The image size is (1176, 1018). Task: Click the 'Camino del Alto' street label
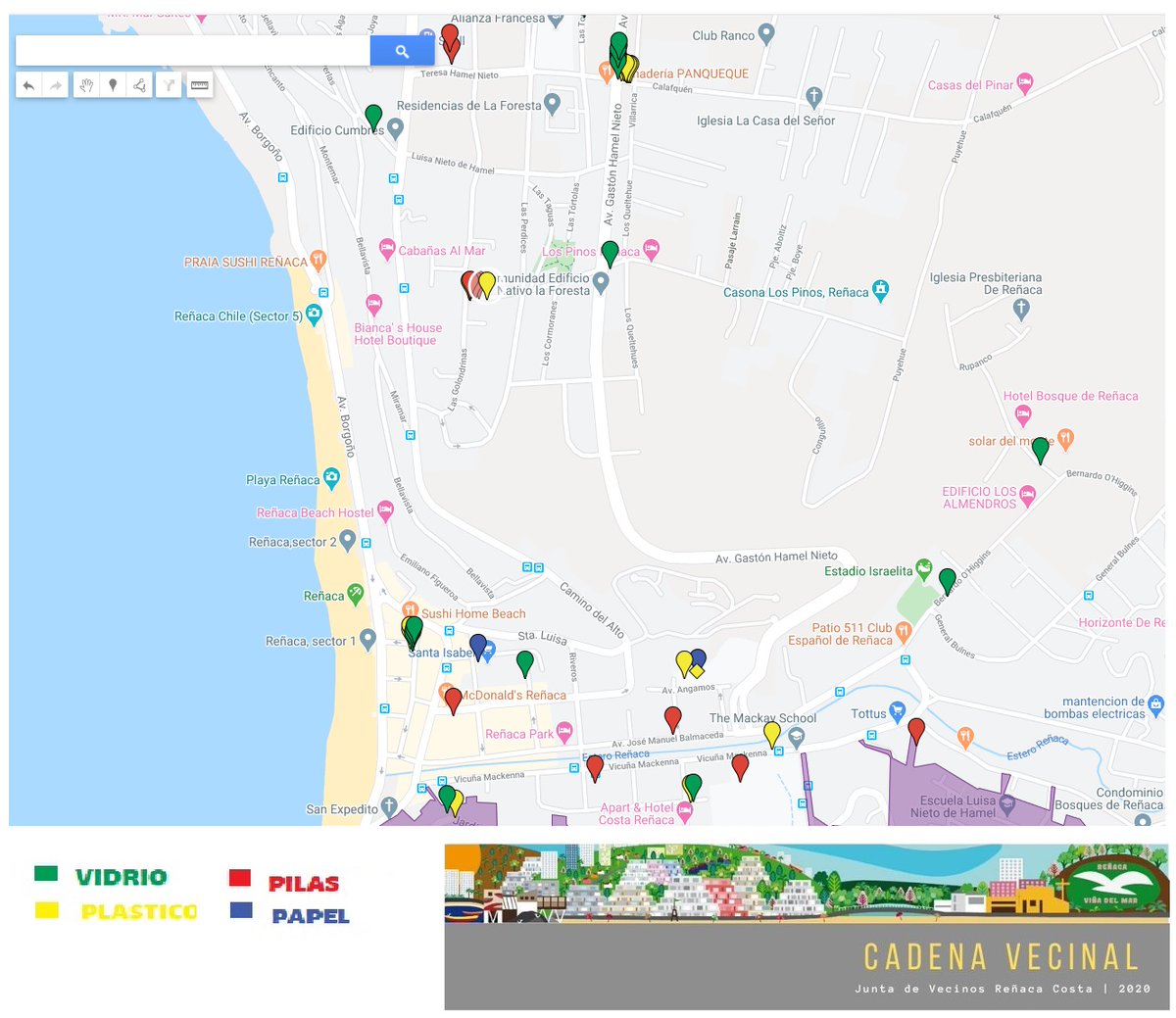pos(592,609)
